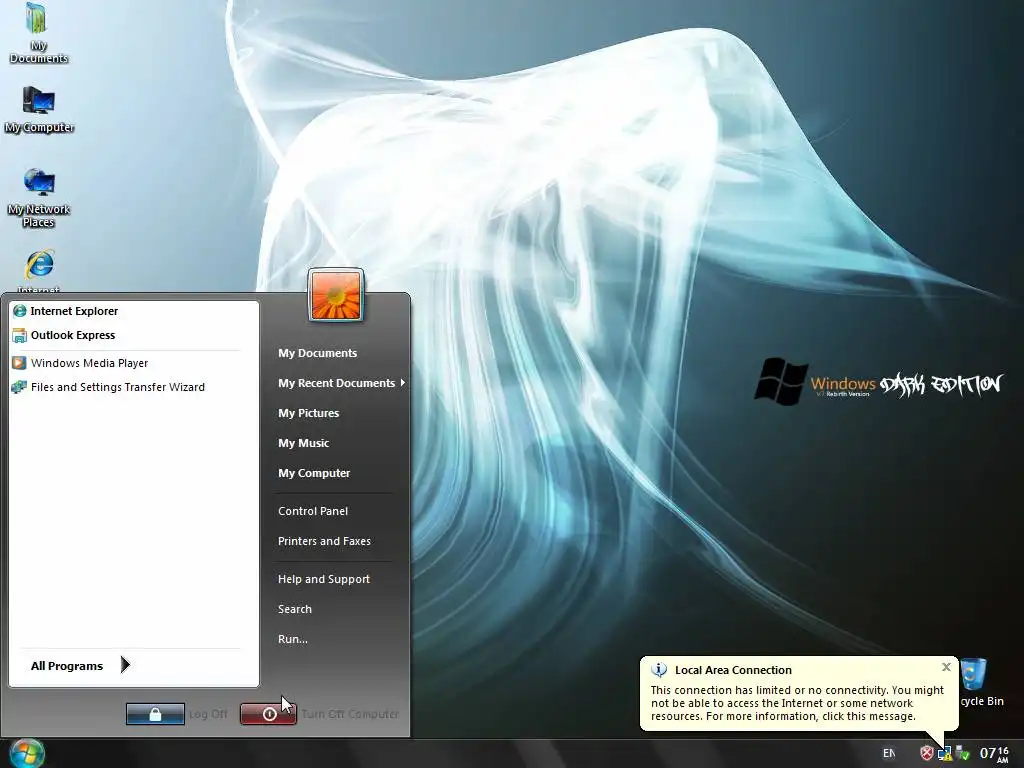The width and height of the screenshot is (1024, 768).
Task: Click the red Turn Off Computer button
Action: pyautogui.click(x=268, y=714)
